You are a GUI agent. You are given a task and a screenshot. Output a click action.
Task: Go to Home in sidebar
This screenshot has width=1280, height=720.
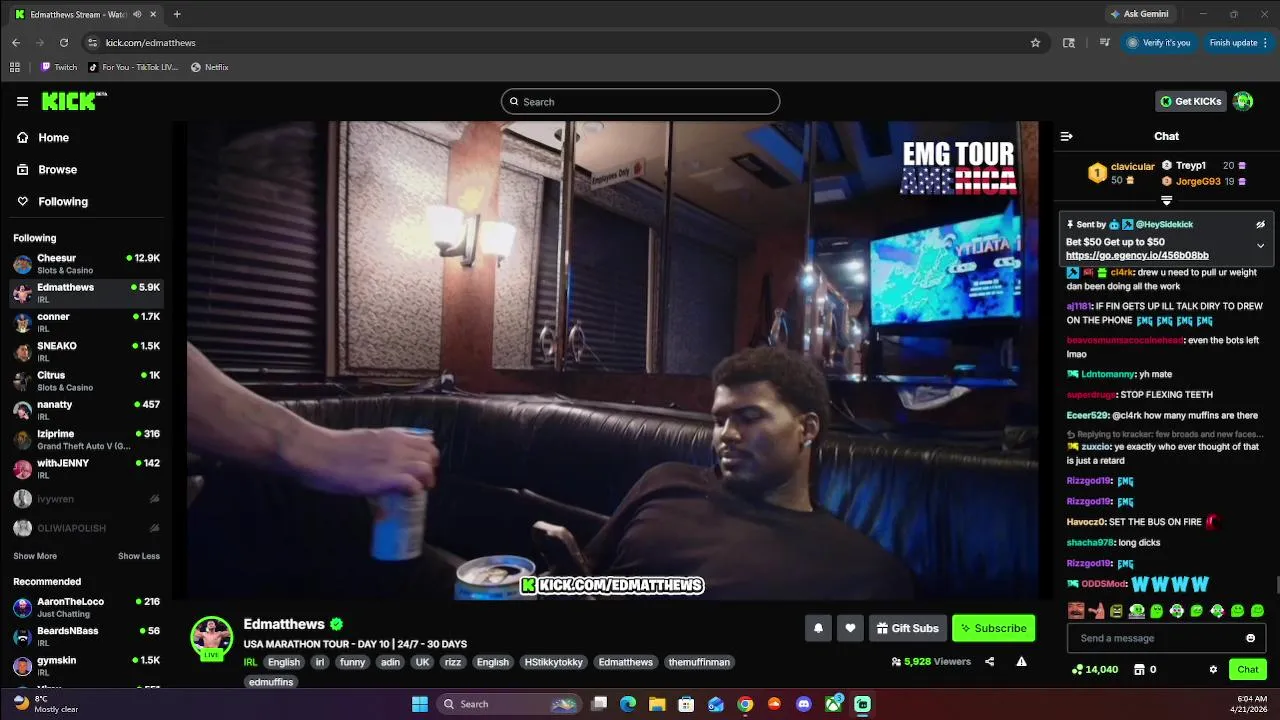pyautogui.click(x=54, y=138)
